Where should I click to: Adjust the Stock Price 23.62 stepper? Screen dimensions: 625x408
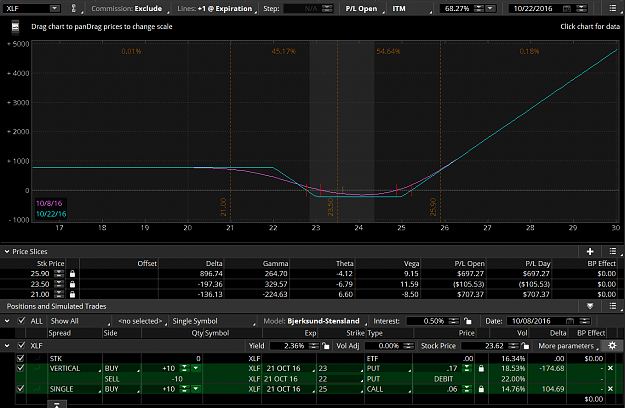[514, 346]
